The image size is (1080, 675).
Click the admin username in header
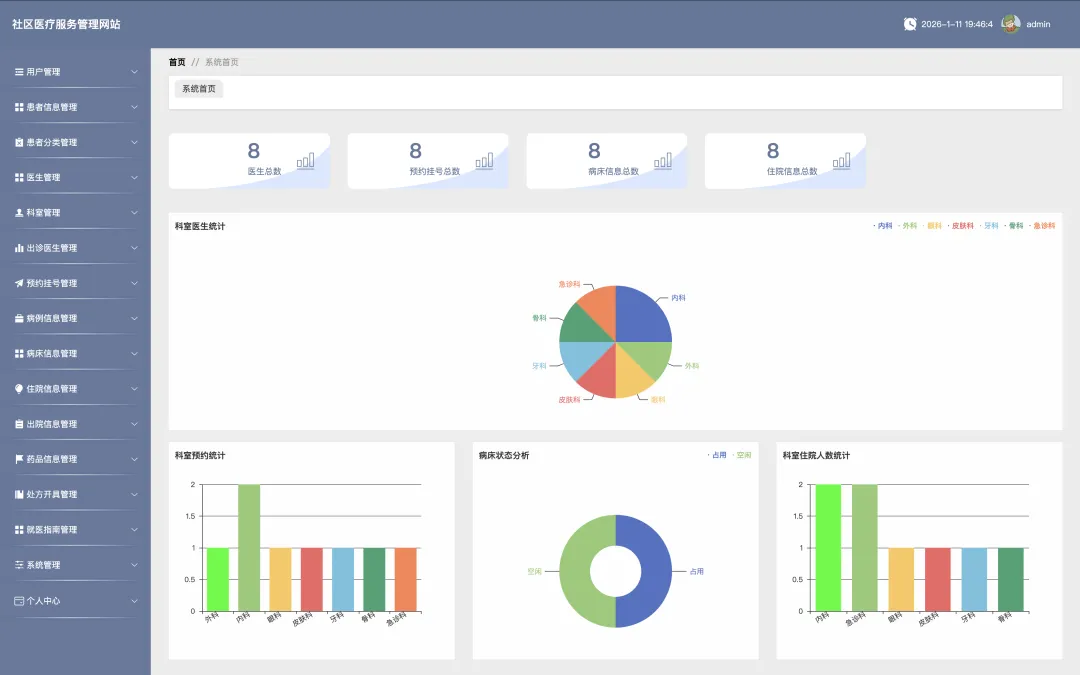tap(1038, 24)
